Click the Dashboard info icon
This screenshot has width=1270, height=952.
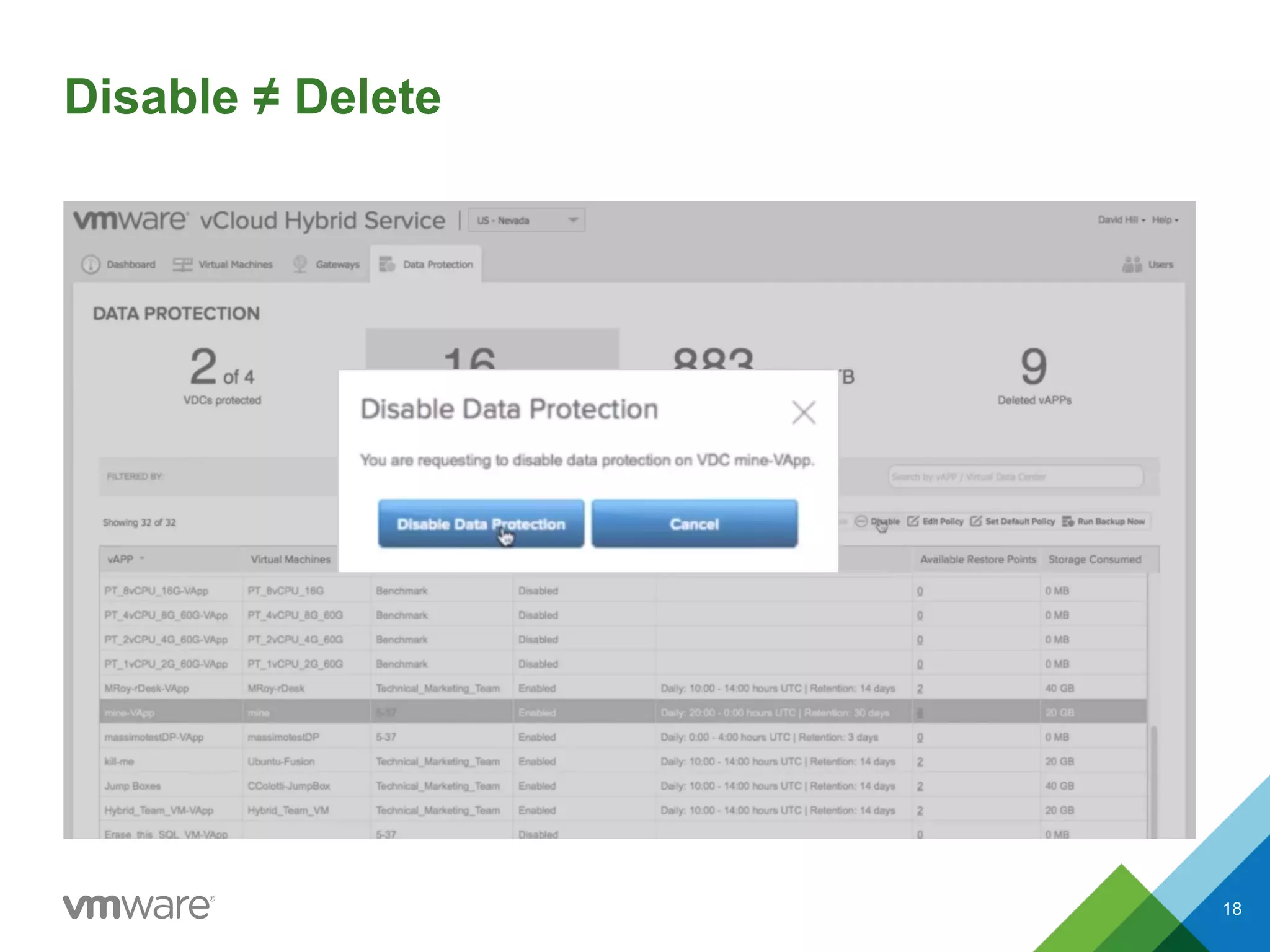(x=91, y=265)
